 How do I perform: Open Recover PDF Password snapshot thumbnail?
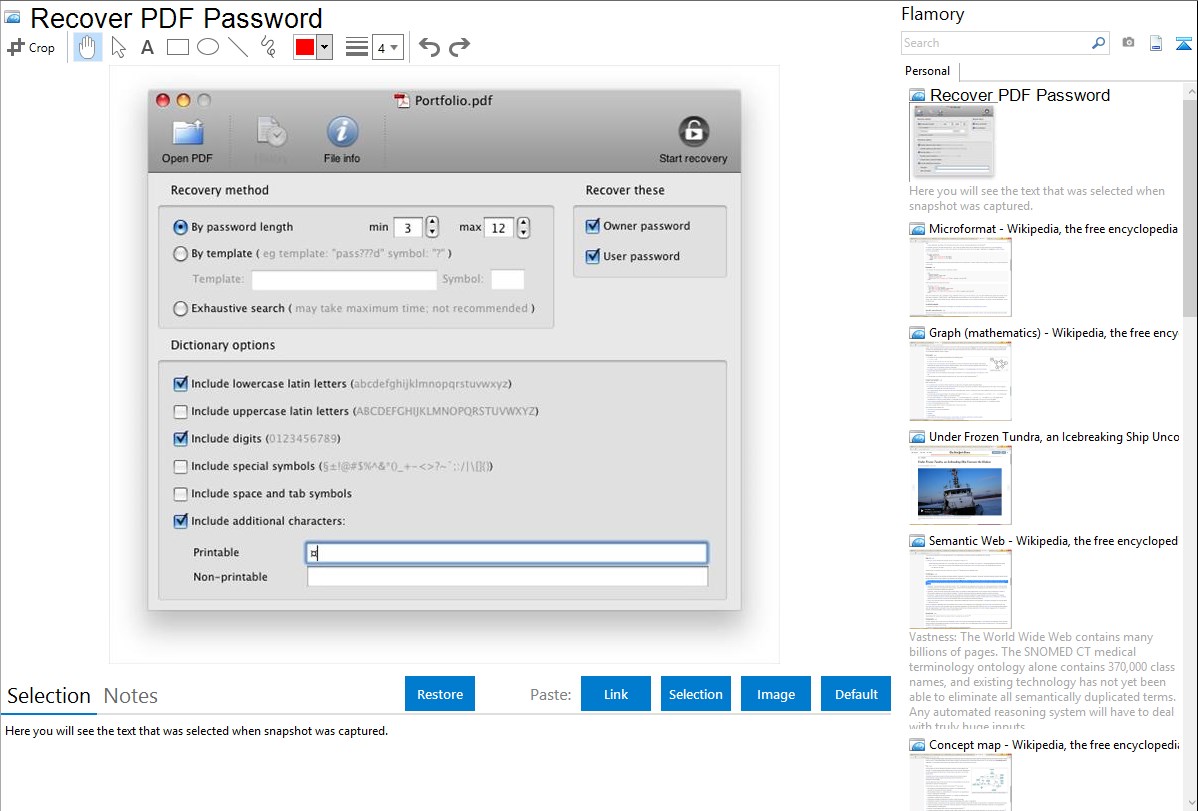pyautogui.click(x=952, y=142)
